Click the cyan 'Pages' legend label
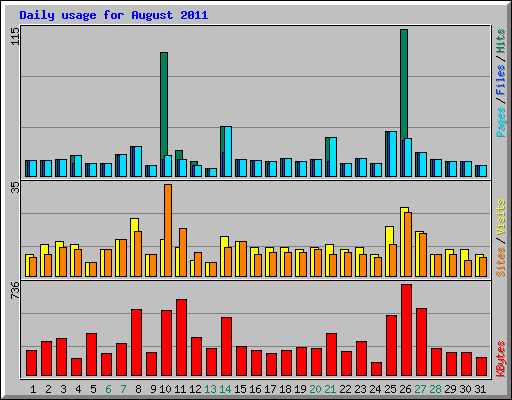Viewport: 512px width, 400px height. tap(500, 122)
